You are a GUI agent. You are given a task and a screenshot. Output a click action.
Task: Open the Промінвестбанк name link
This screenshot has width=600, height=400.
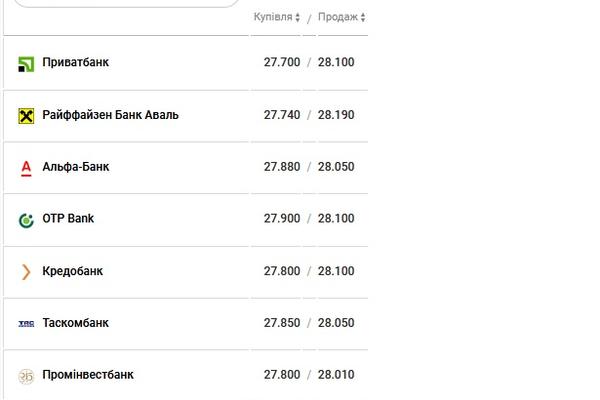coord(88,374)
